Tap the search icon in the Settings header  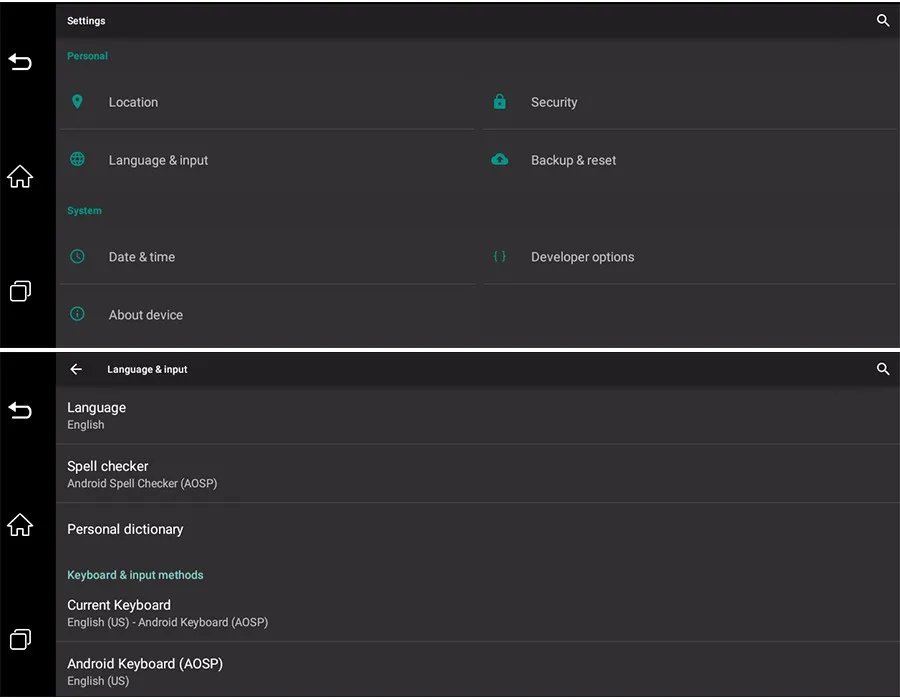[883, 20]
